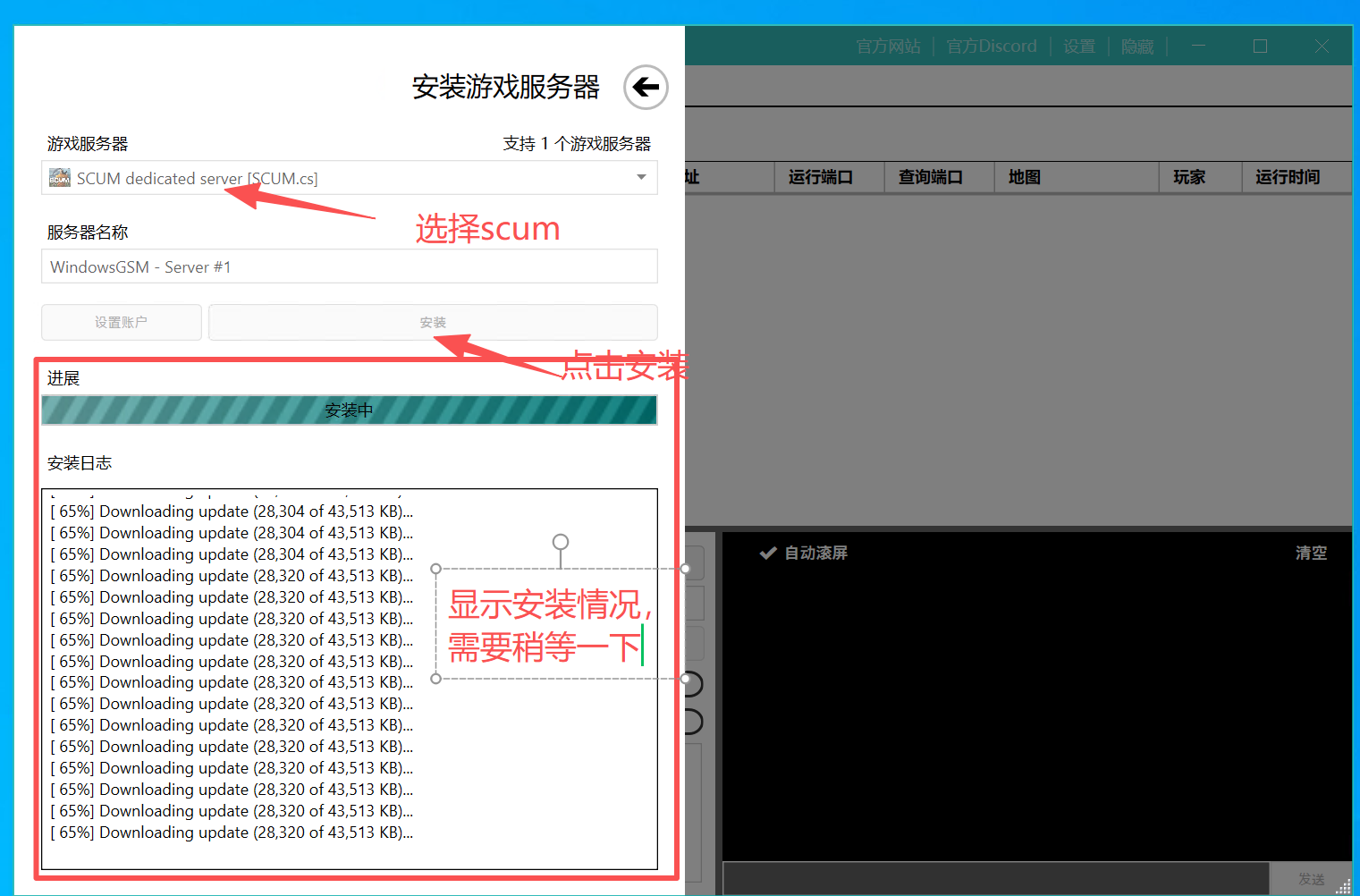This screenshot has height=896, width=1360.
Task: Click the SCUM game logo in the dropdown
Action: [x=59, y=178]
